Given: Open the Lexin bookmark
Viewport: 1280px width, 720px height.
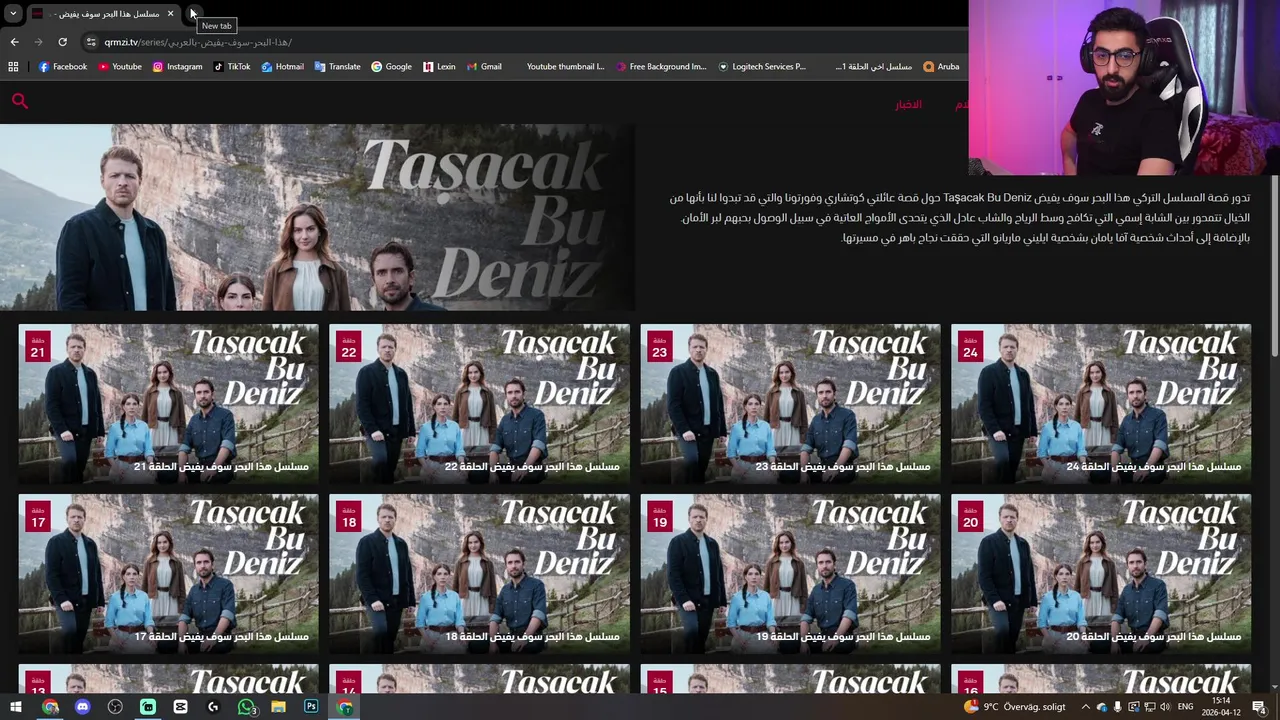Looking at the screenshot, I should pyautogui.click(x=439, y=67).
